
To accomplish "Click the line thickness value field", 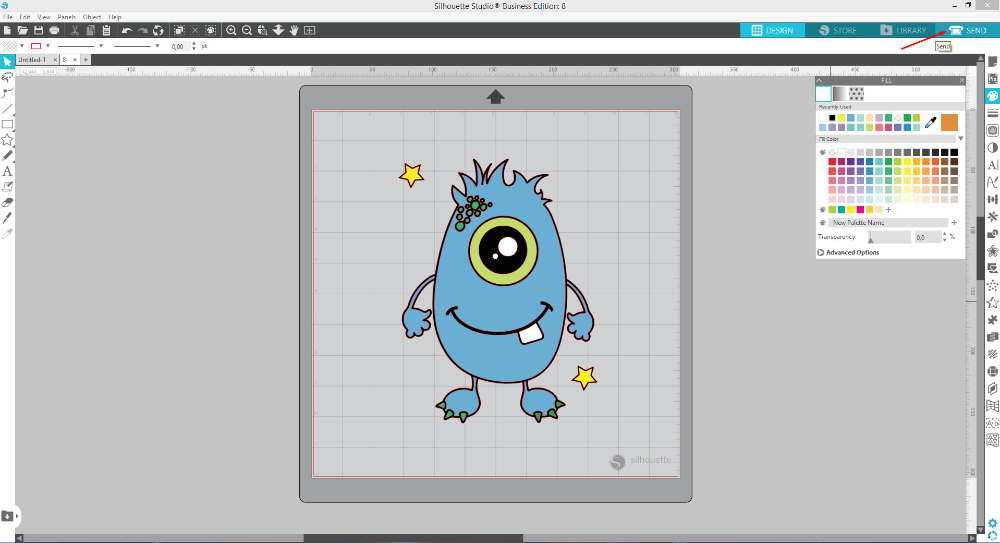I will 179,46.
